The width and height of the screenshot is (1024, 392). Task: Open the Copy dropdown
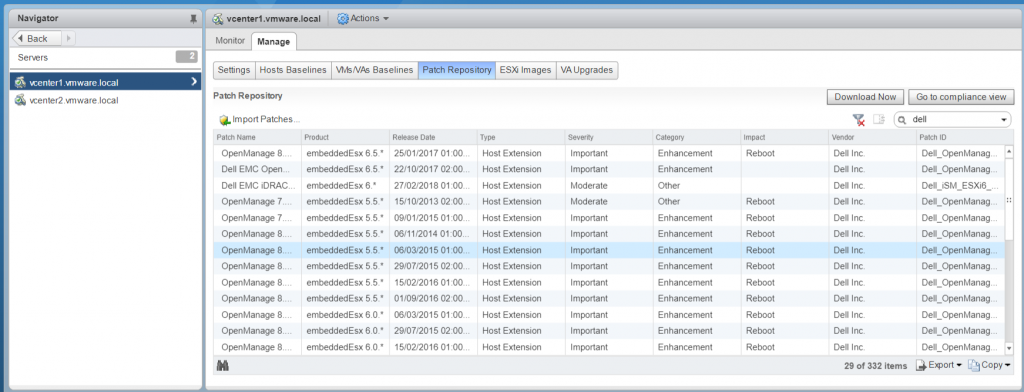(989, 365)
